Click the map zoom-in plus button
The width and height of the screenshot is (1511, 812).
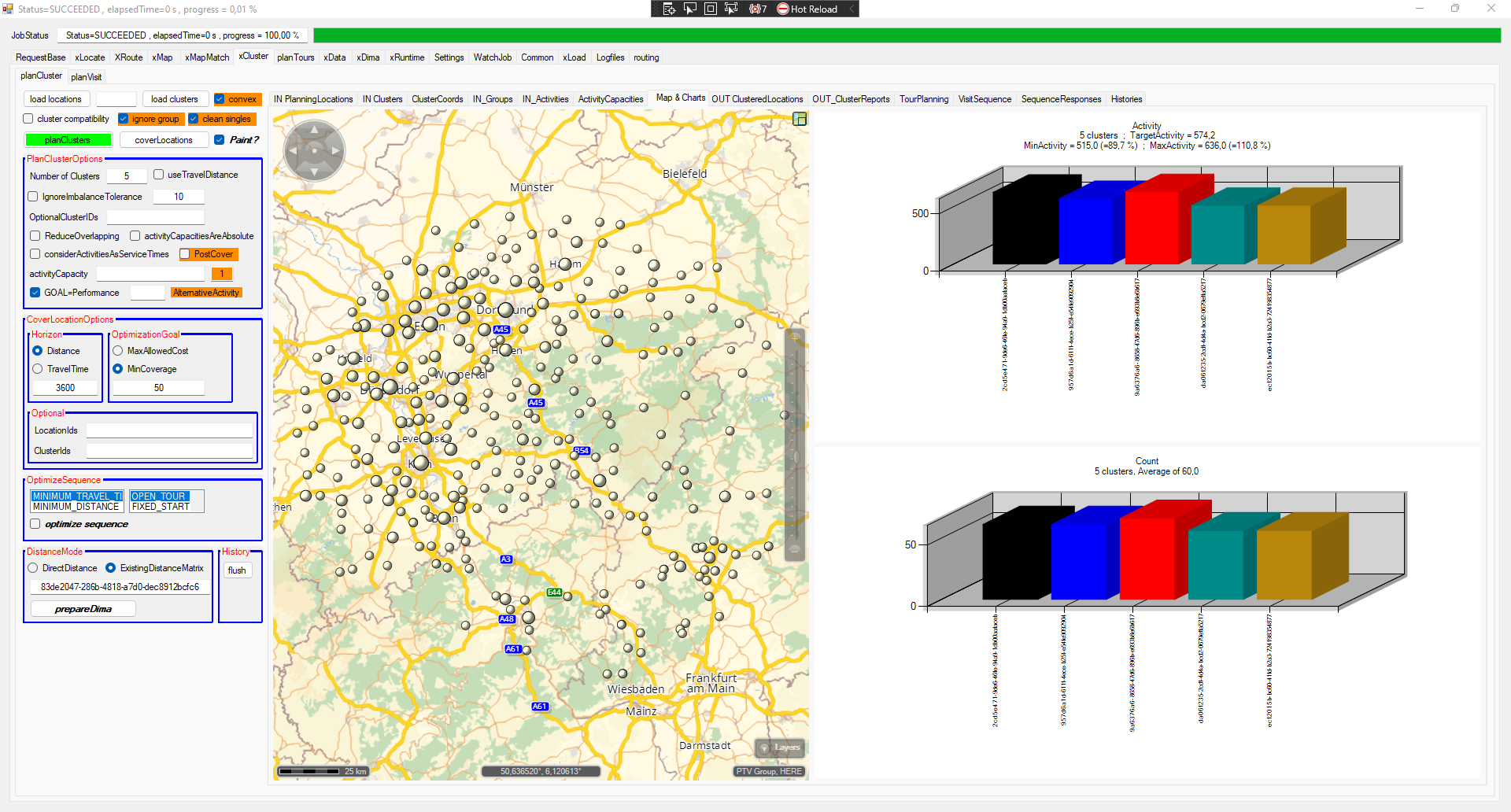point(795,338)
